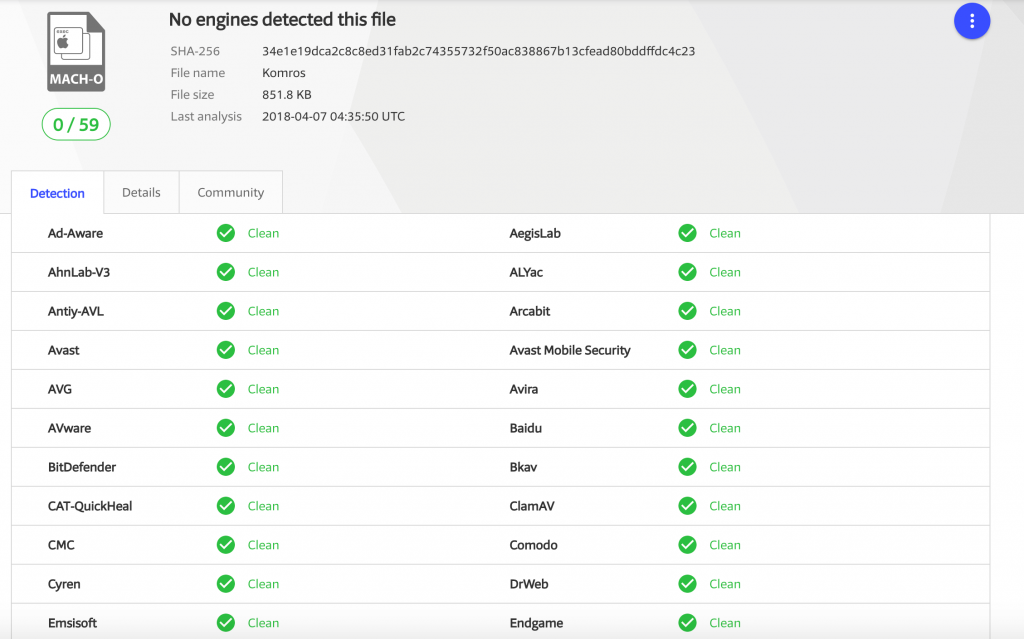This screenshot has height=639, width=1024.
Task: Click the AhnLab-V3 engine name
Action: [x=79, y=272]
